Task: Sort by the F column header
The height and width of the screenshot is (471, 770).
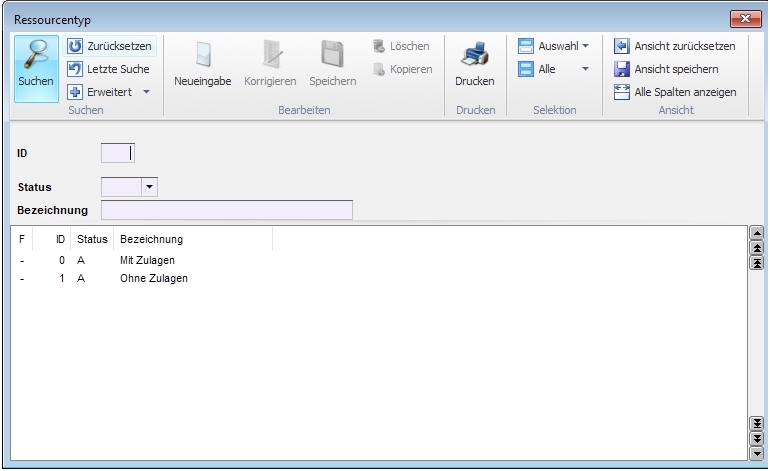Action: 22,239
